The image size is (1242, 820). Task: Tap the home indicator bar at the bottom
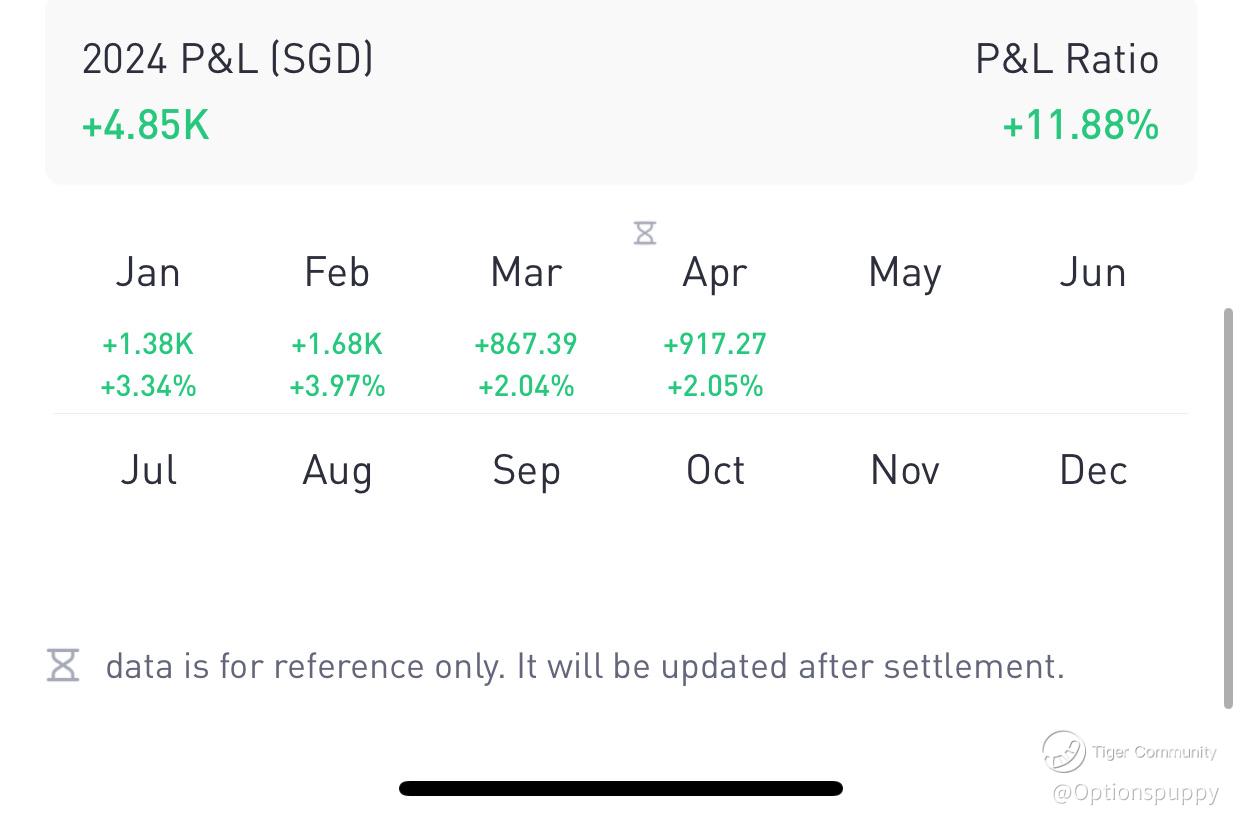tap(620, 788)
